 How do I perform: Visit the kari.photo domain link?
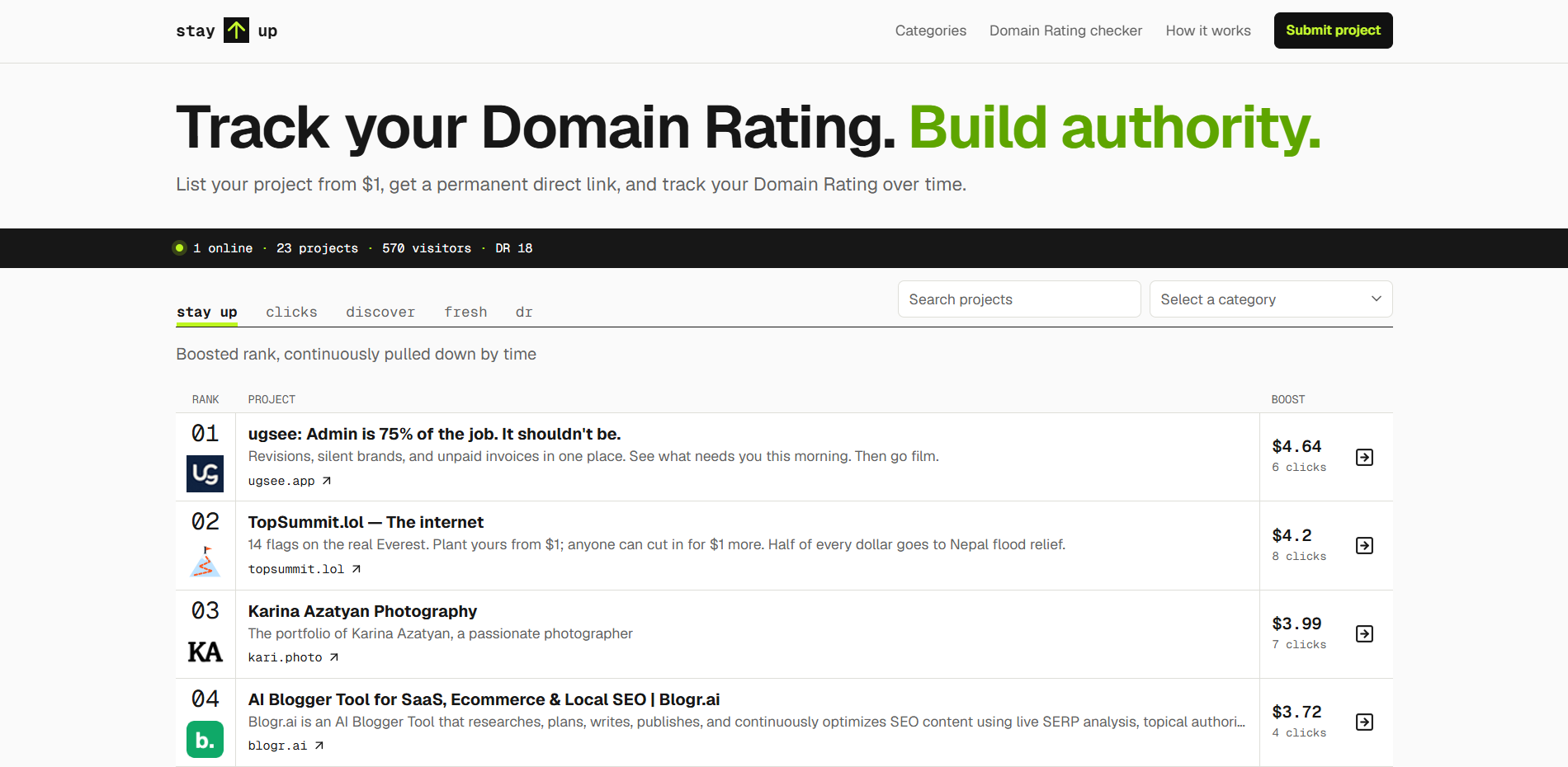coord(285,657)
